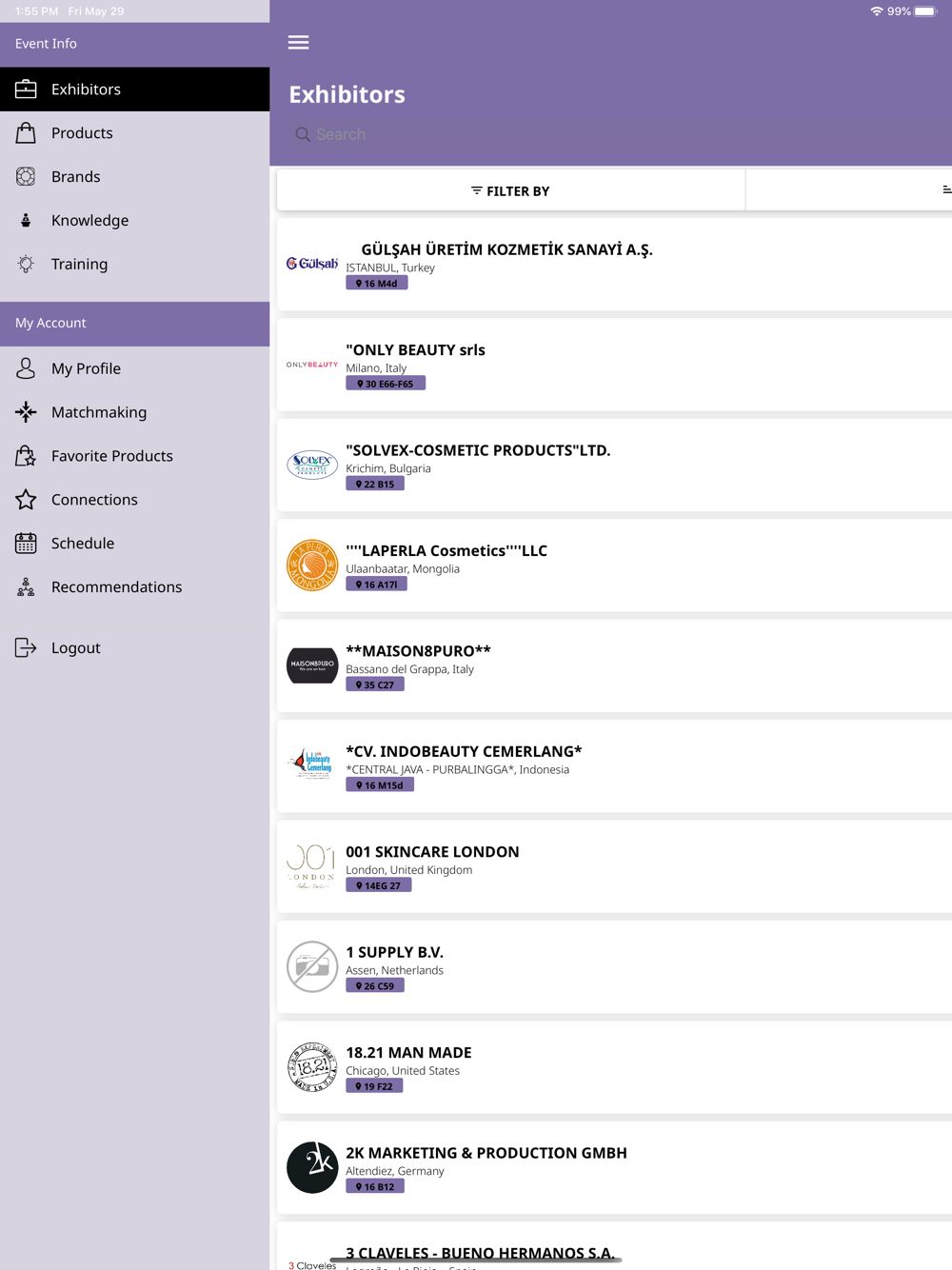Click the Solvex logo thumbnail

click(312, 465)
